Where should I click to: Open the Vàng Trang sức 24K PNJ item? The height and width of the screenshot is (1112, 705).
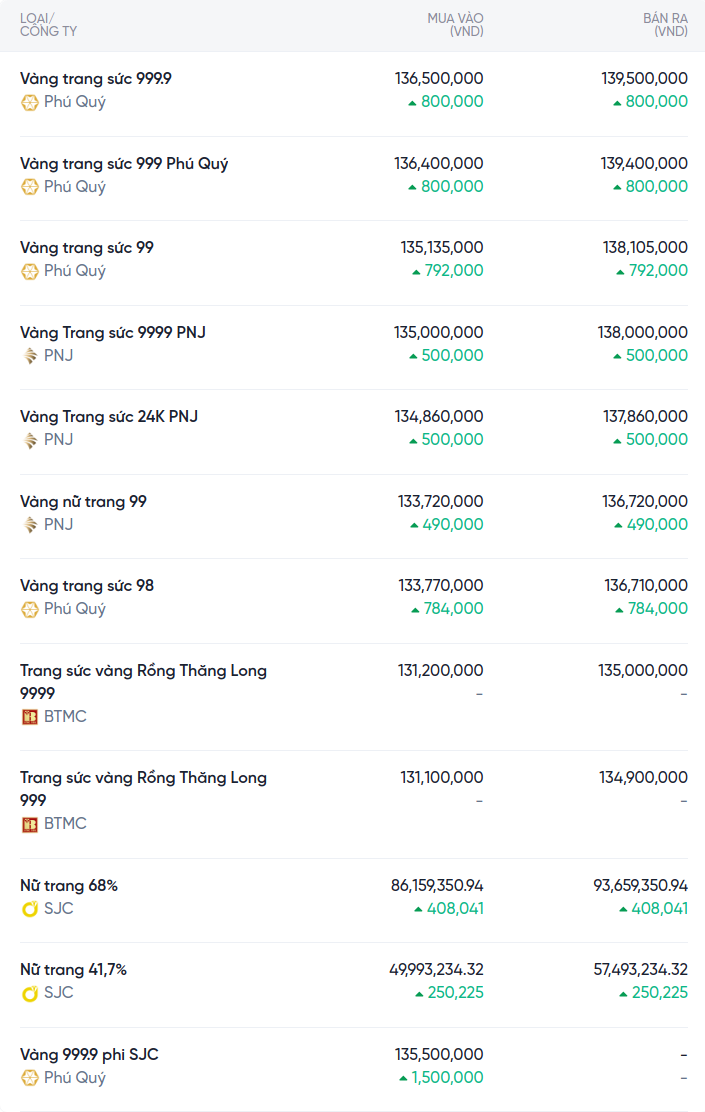pyautogui.click(x=109, y=416)
